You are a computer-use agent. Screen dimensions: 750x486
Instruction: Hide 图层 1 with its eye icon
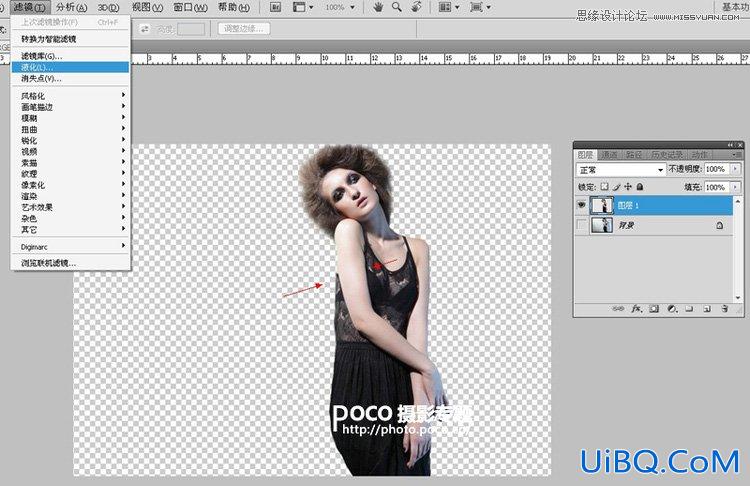pos(581,205)
